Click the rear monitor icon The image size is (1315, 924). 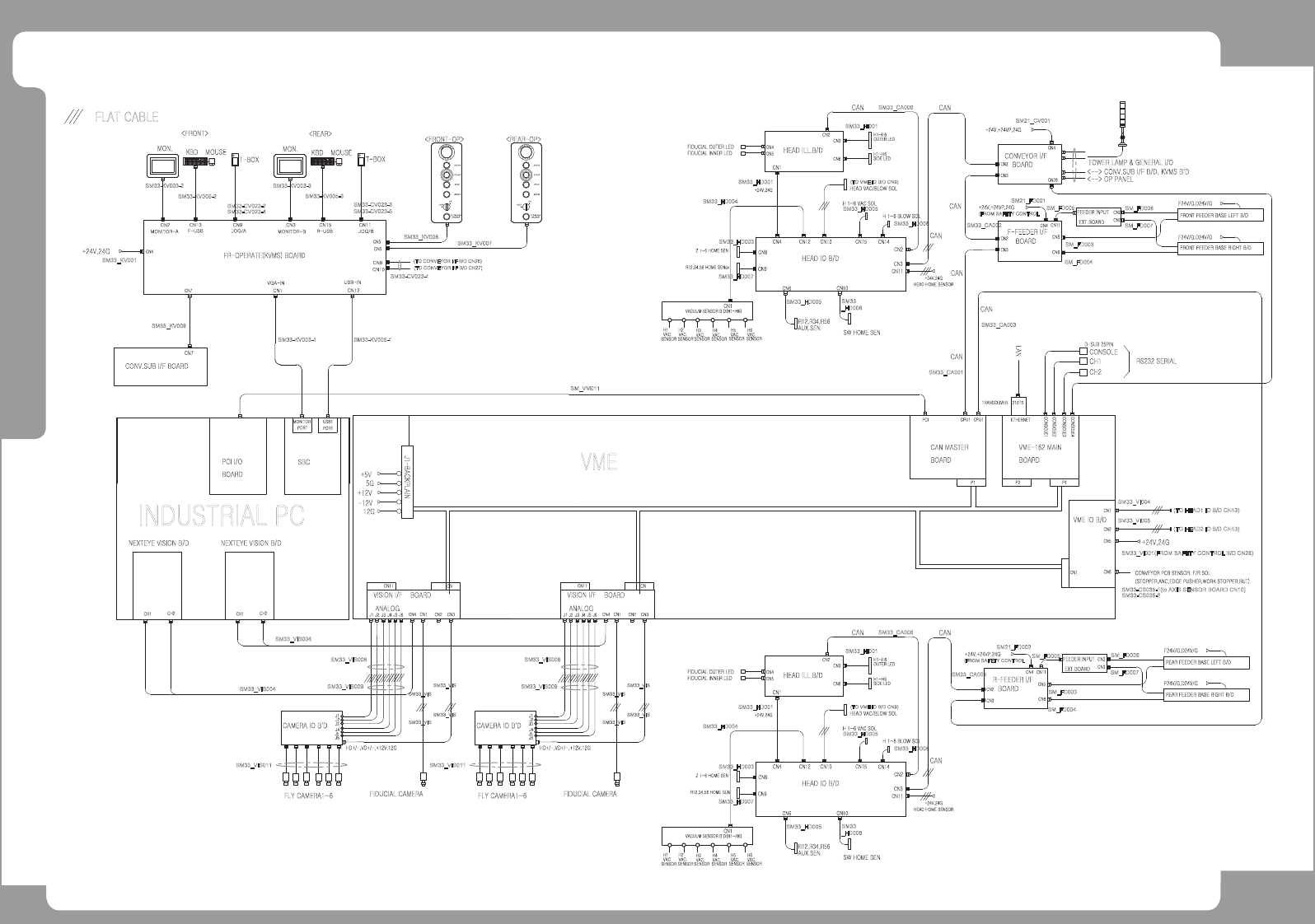pyautogui.click(x=290, y=166)
